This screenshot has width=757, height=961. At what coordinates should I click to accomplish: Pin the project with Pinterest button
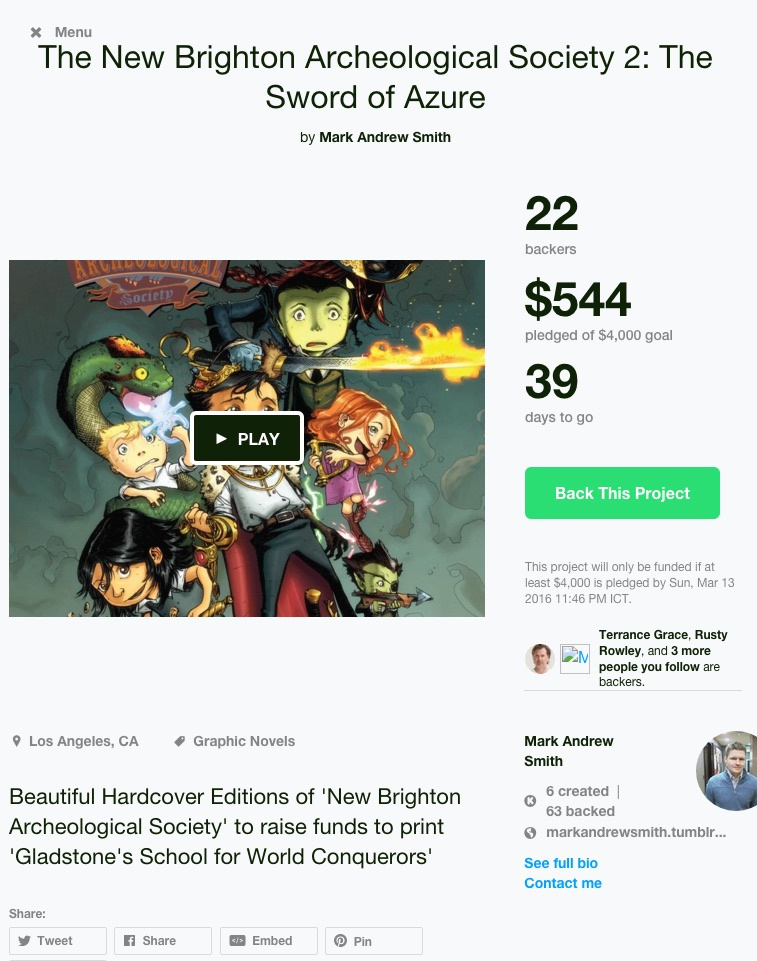point(374,941)
